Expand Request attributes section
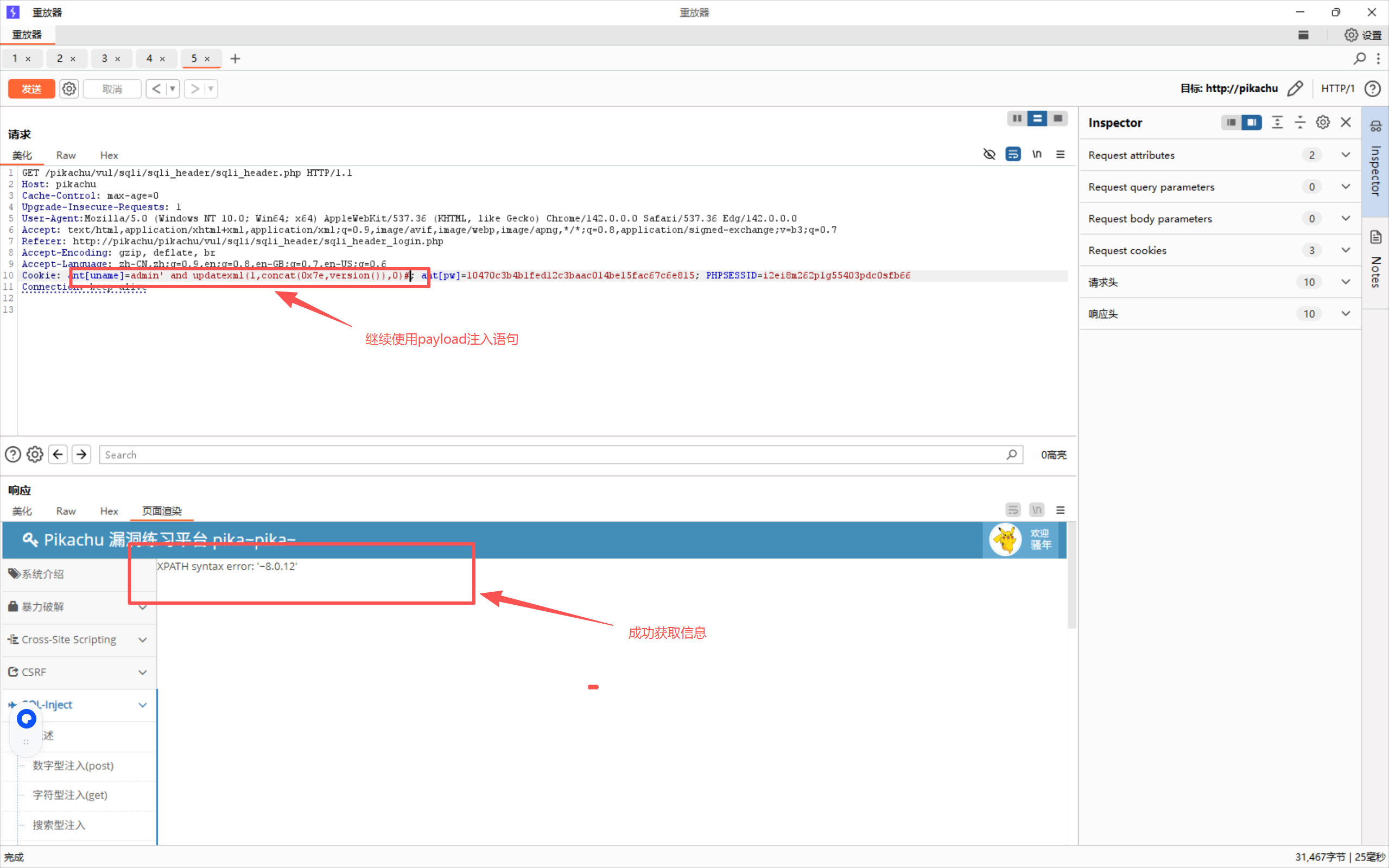Image resolution: width=1389 pixels, height=868 pixels. coord(1346,155)
